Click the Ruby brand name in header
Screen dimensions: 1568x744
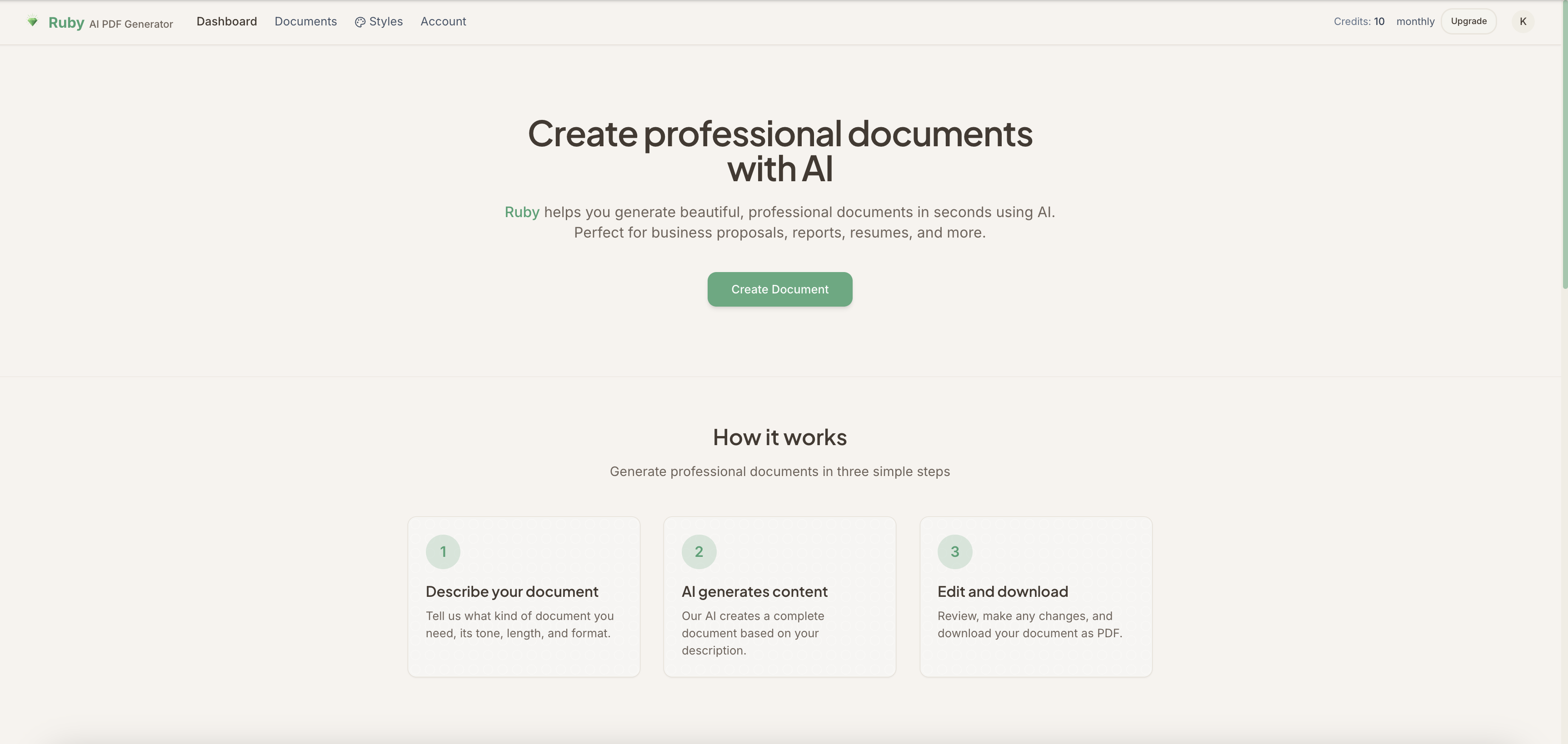[x=66, y=23]
